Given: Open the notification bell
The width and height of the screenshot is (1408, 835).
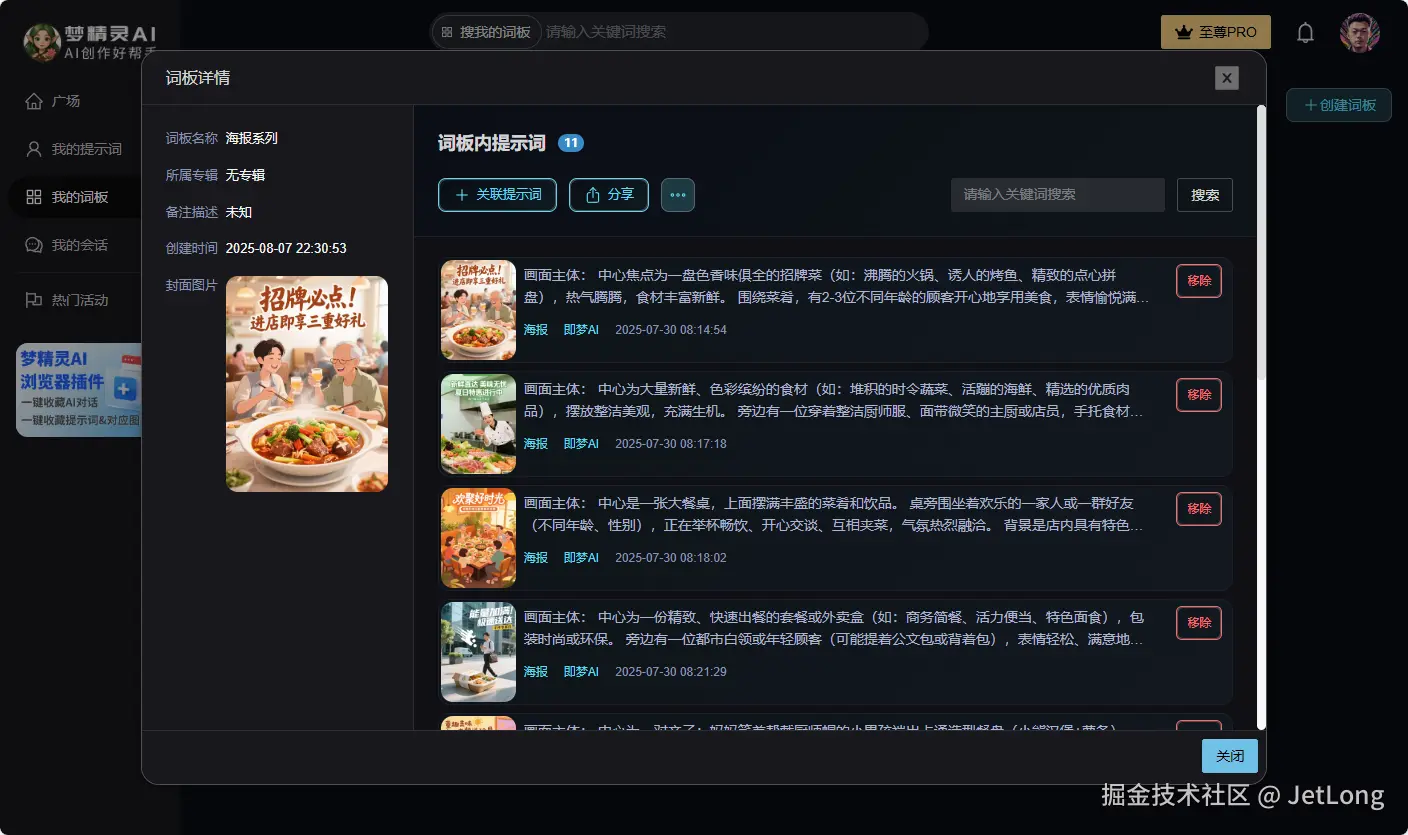Looking at the screenshot, I should point(1305,32).
